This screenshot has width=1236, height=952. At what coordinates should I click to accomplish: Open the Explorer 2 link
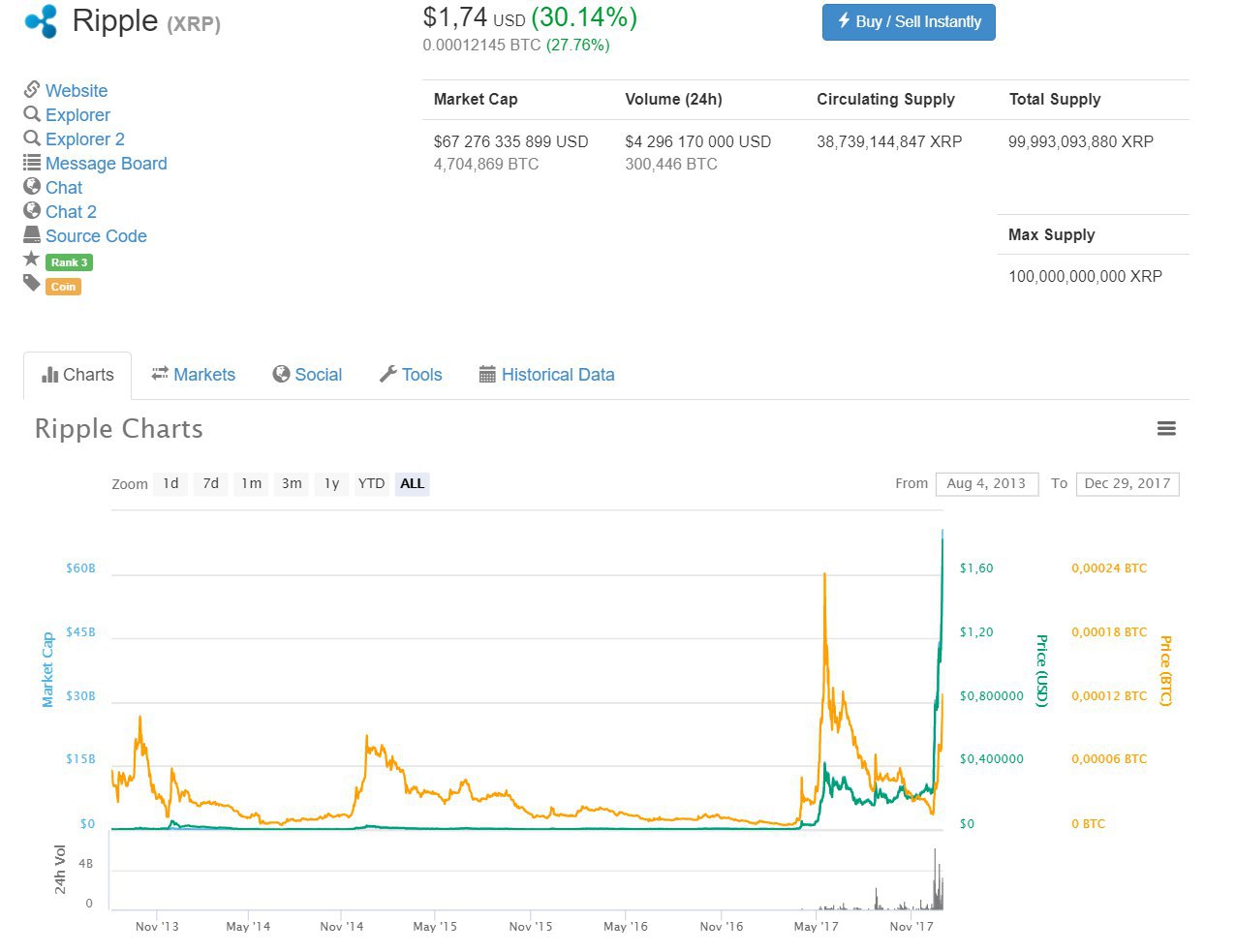tap(85, 138)
